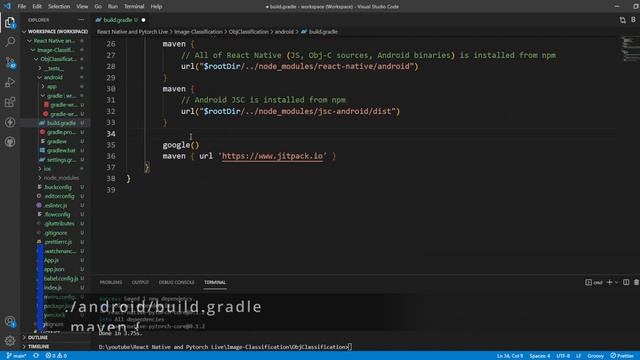This screenshot has width=640, height=360.
Task: Switch to the OUTPUT panel tab
Action: 140,282
